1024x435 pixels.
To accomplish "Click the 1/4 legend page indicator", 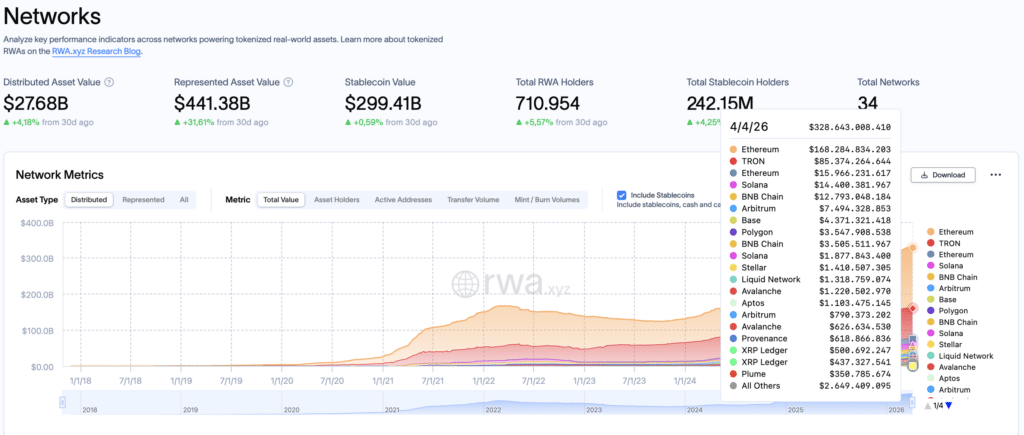I will point(938,406).
